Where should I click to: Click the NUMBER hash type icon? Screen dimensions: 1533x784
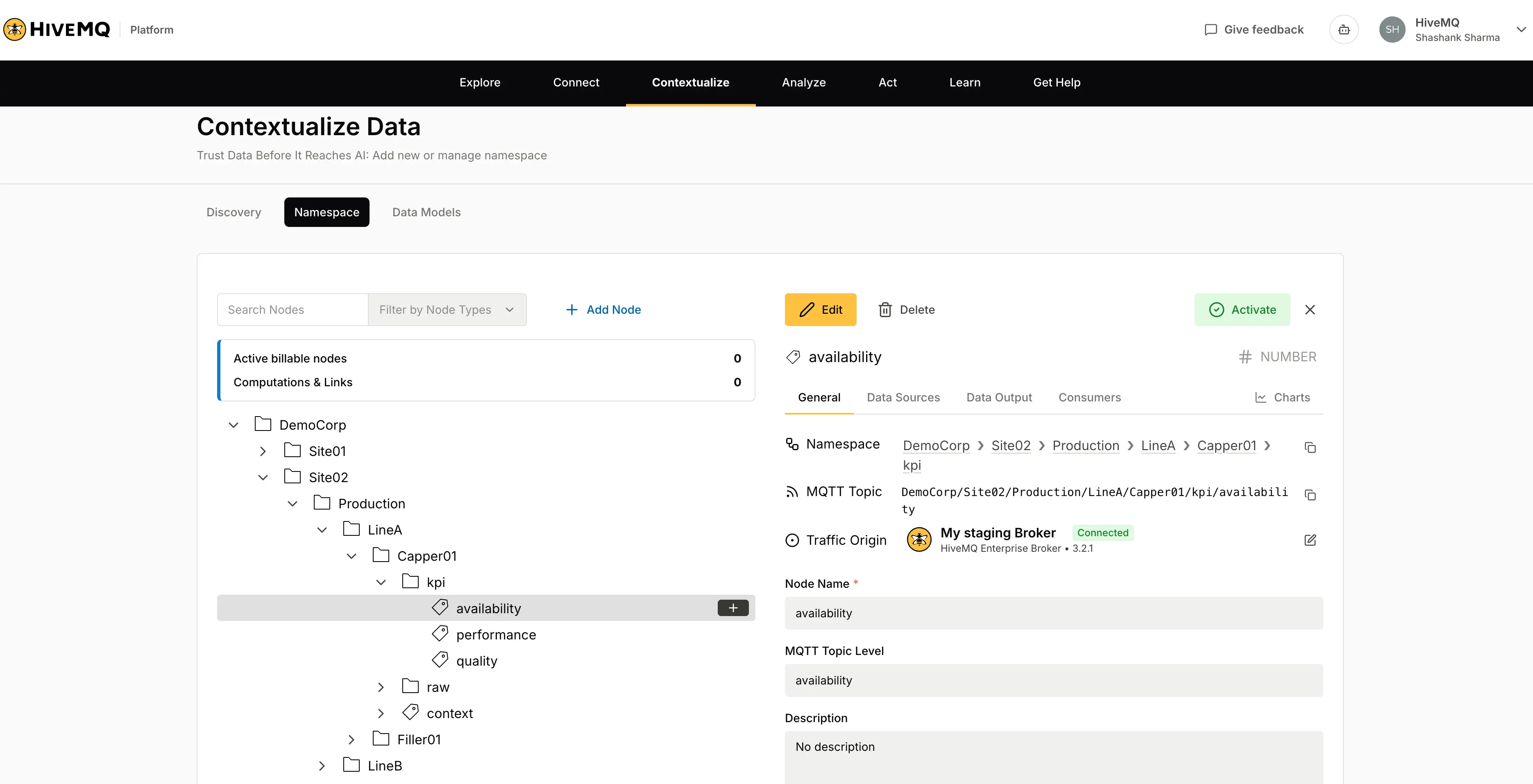pos(1245,357)
